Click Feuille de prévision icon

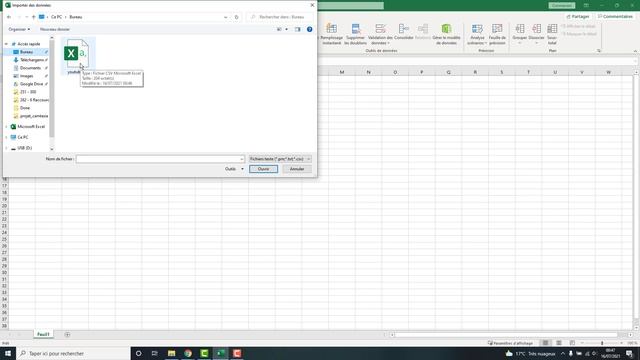[x=497, y=34]
